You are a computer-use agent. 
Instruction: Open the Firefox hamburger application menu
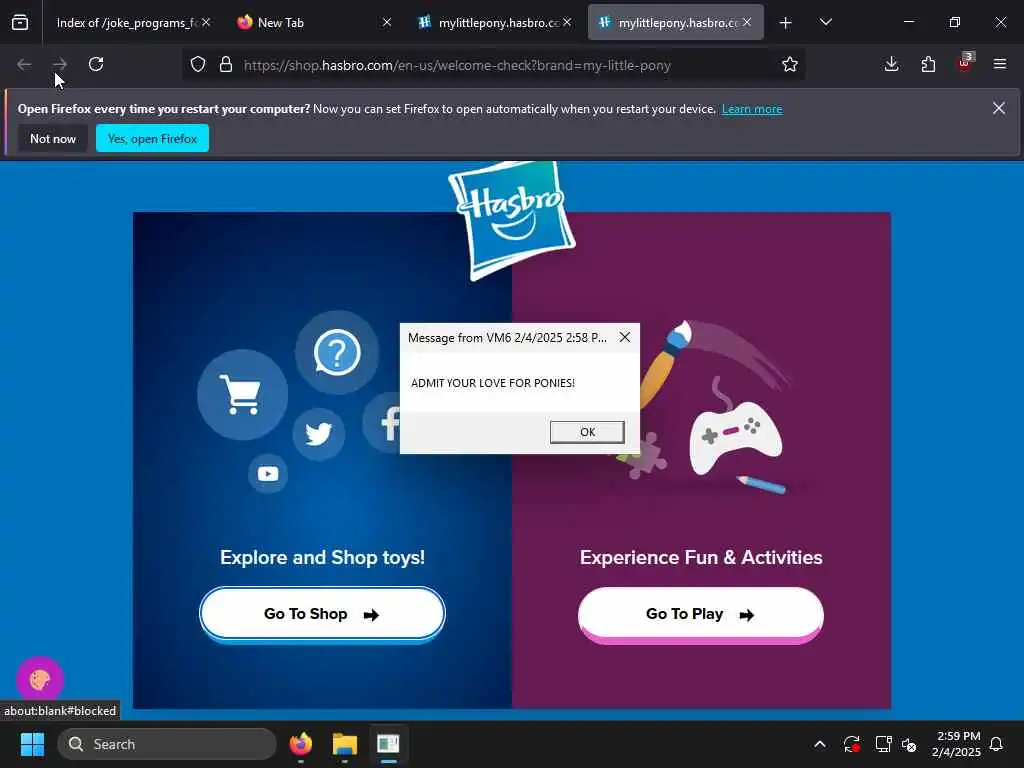[1000, 64]
